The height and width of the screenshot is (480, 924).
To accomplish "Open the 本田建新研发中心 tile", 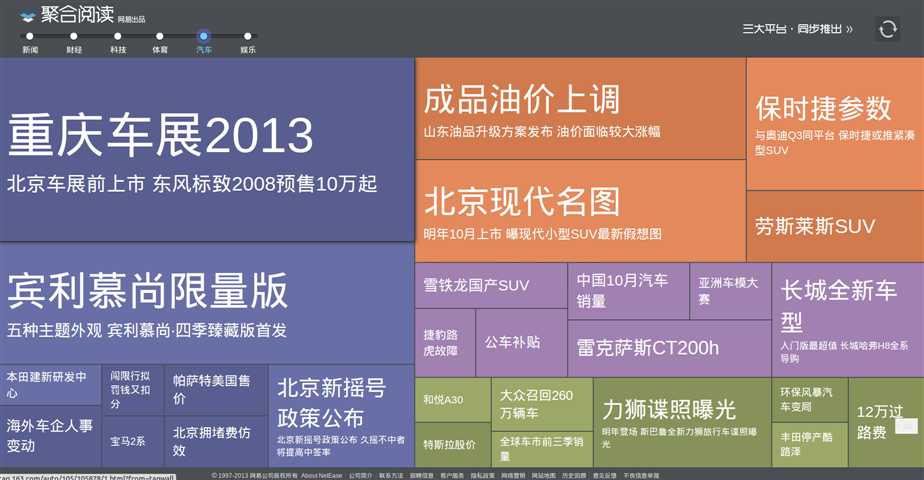I will click(50, 384).
